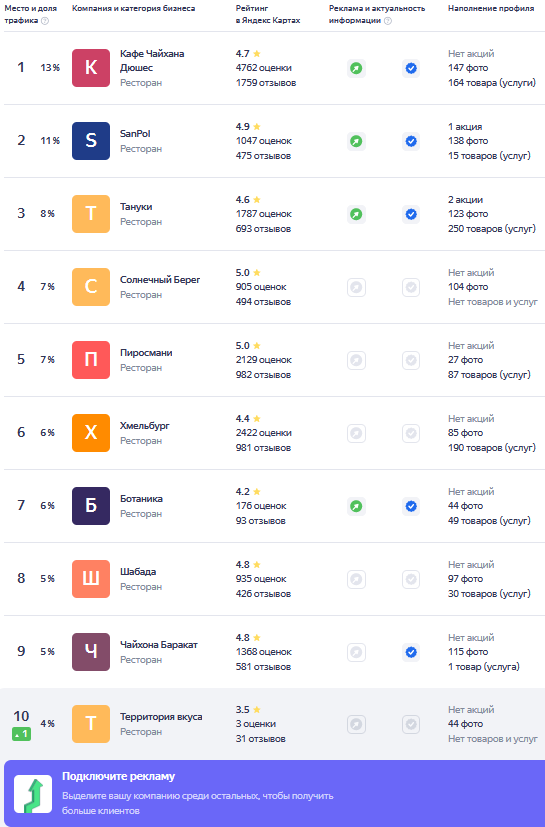This screenshot has width=545, height=827.
Task: Click the grey verification icon for Солнечный Берег
Action: [x=411, y=287]
